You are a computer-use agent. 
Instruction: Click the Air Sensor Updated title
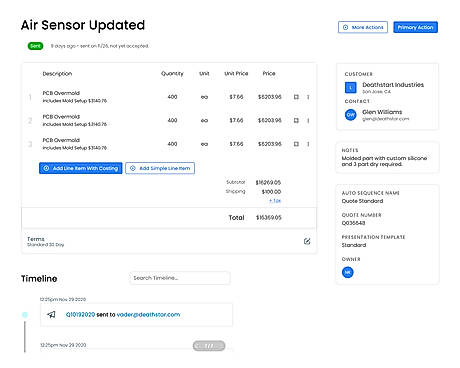pos(83,25)
